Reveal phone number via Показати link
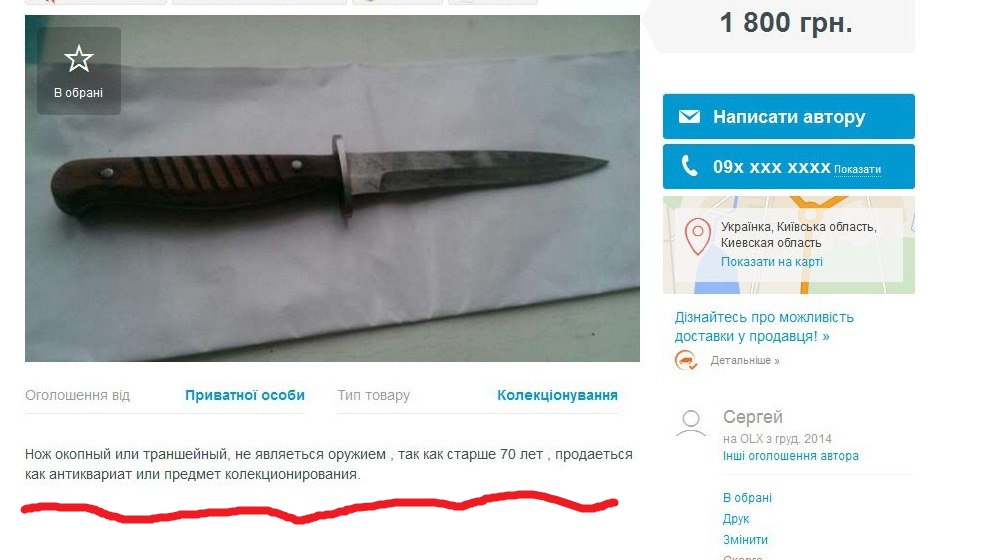The width and height of the screenshot is (982, 560). [857, 169]
